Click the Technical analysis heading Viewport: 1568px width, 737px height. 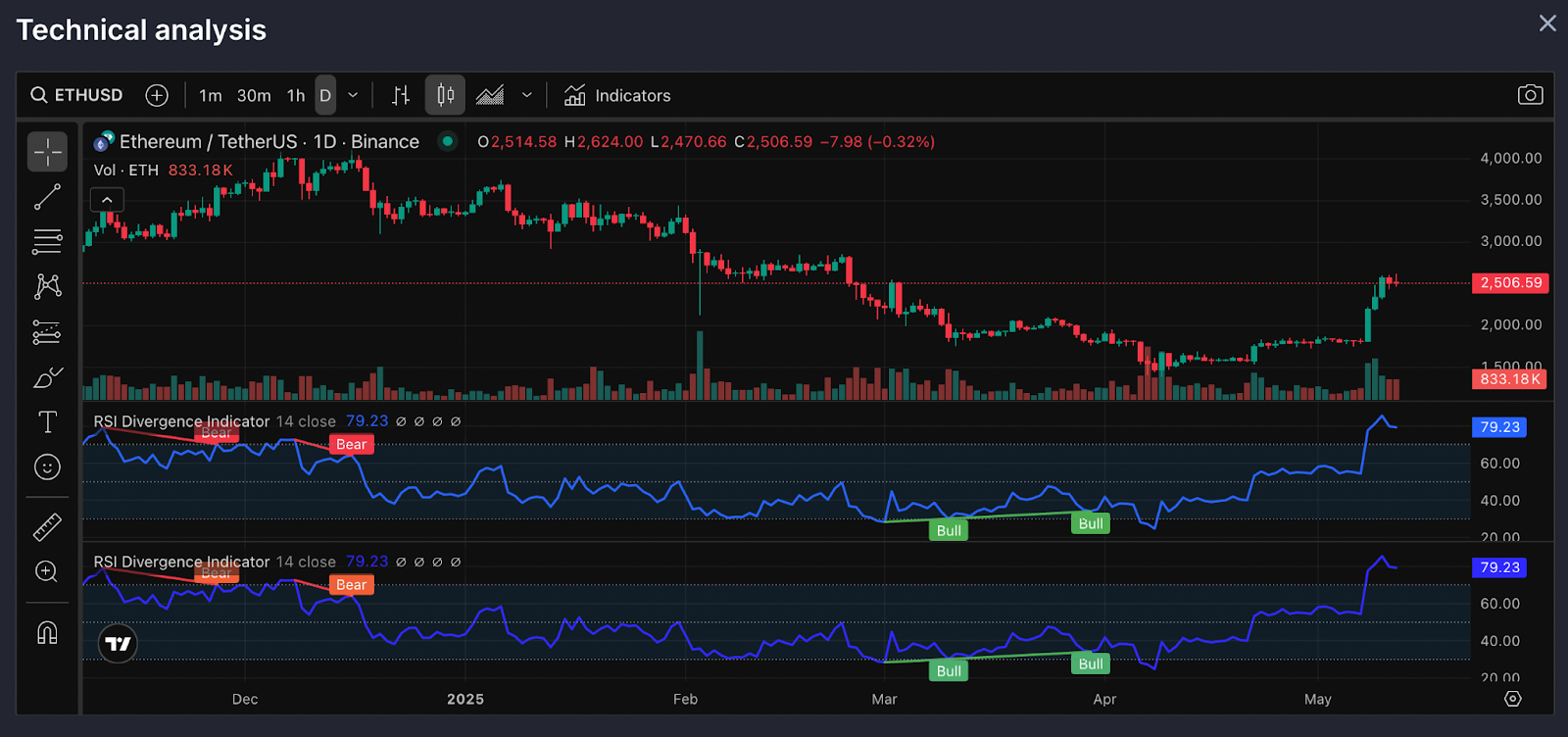coord(141,30)
